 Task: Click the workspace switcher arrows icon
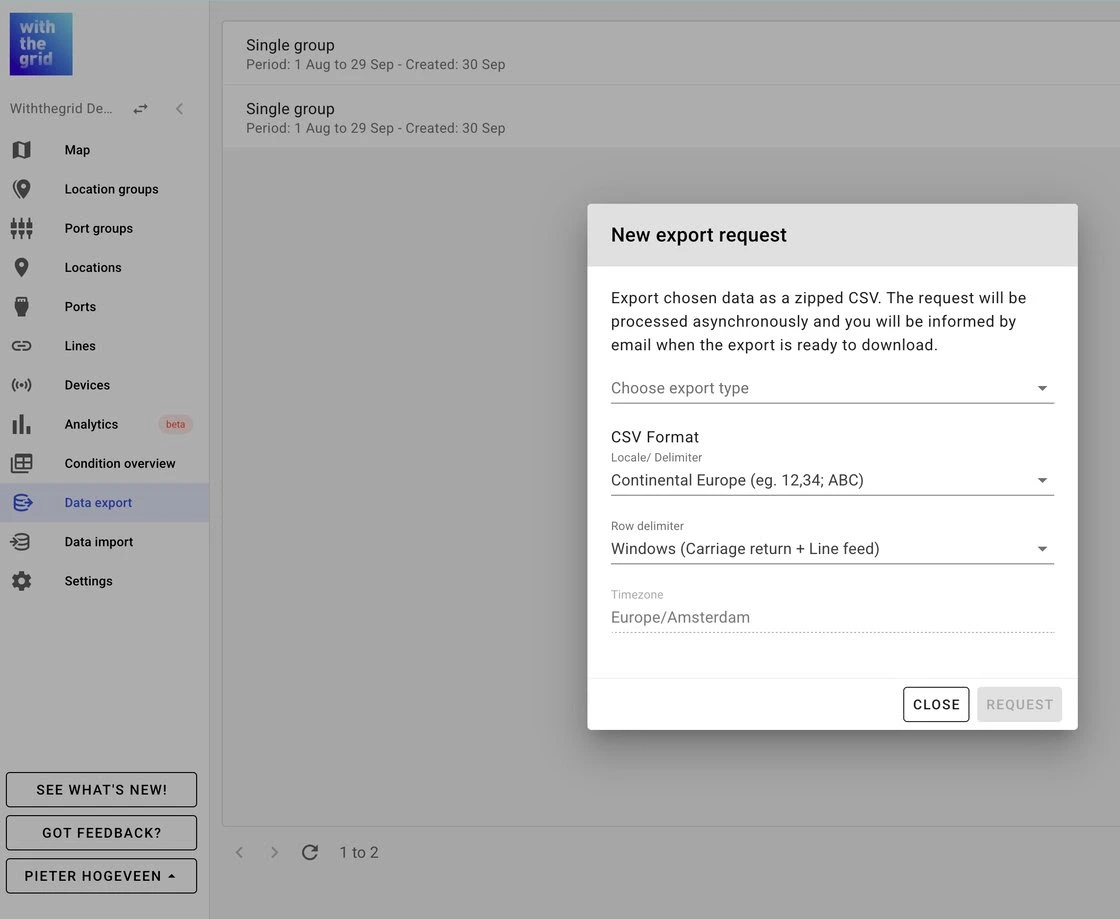[140, 108]
